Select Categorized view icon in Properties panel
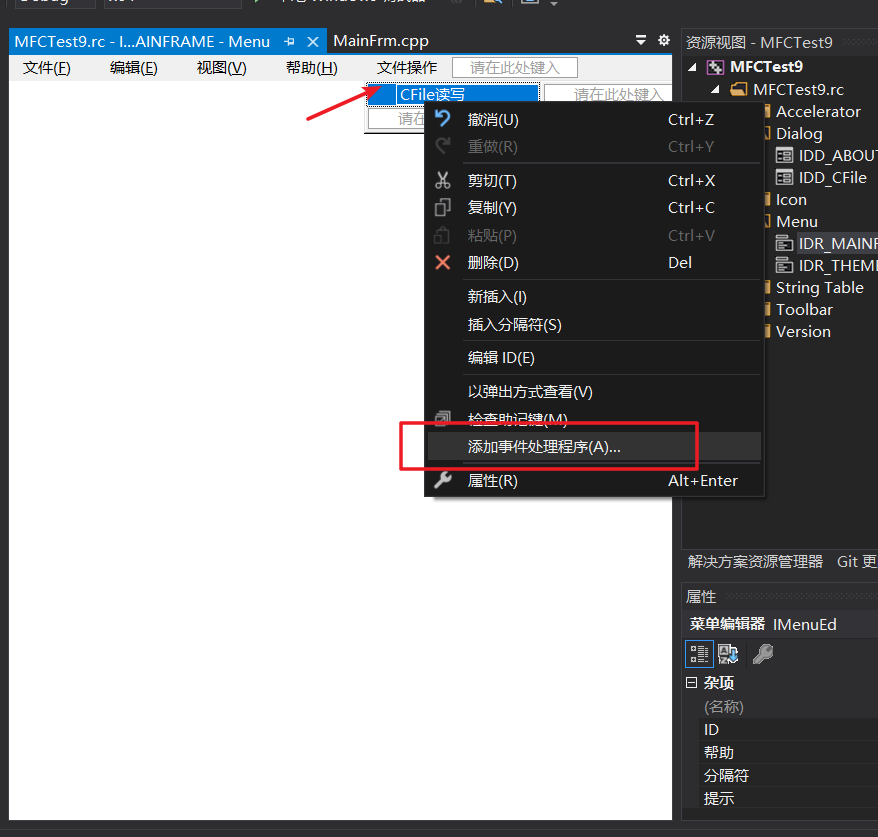This screenshot has height=837, width=878. click(699, 654)
